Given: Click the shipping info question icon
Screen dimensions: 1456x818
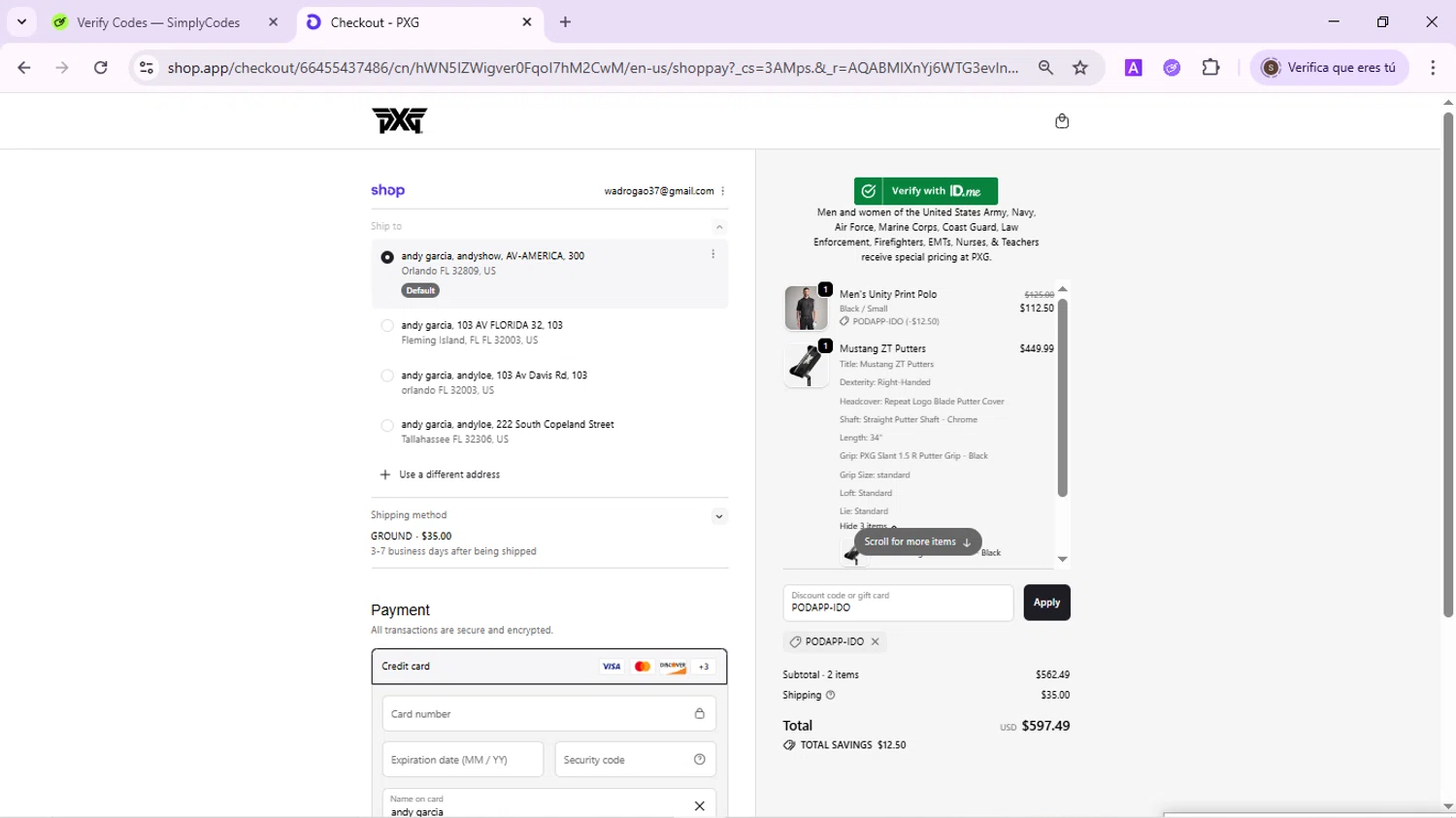Looking at the screenshot, I should pos(830,695).
